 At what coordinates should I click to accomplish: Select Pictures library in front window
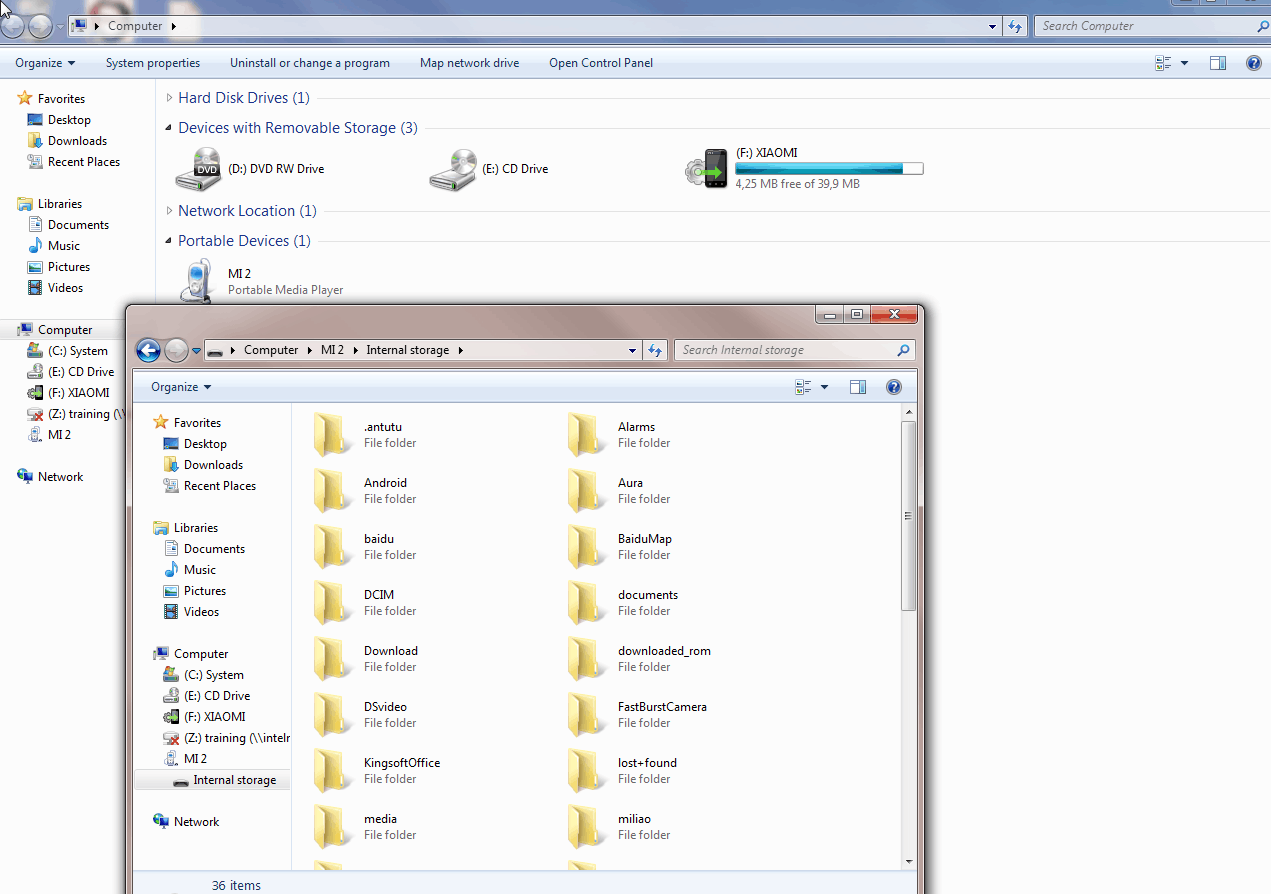[205, 591]
